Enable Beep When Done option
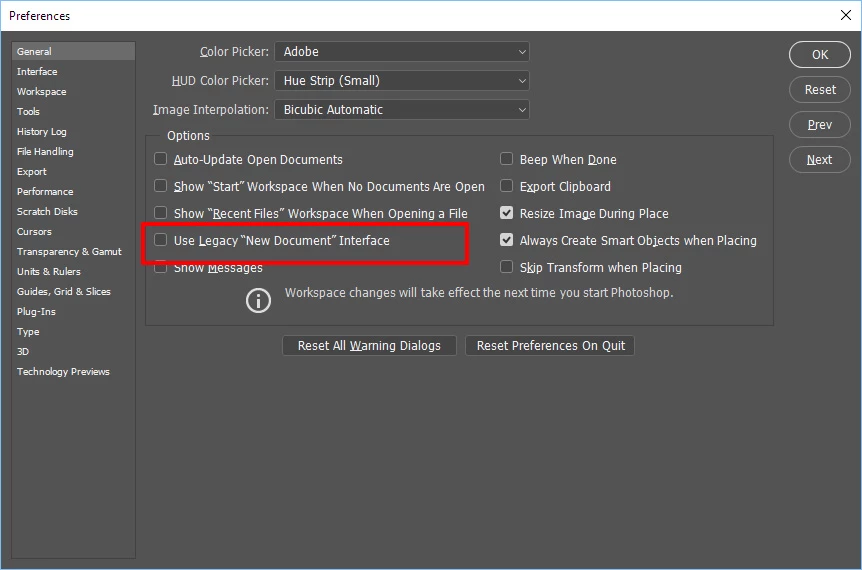 506,159
